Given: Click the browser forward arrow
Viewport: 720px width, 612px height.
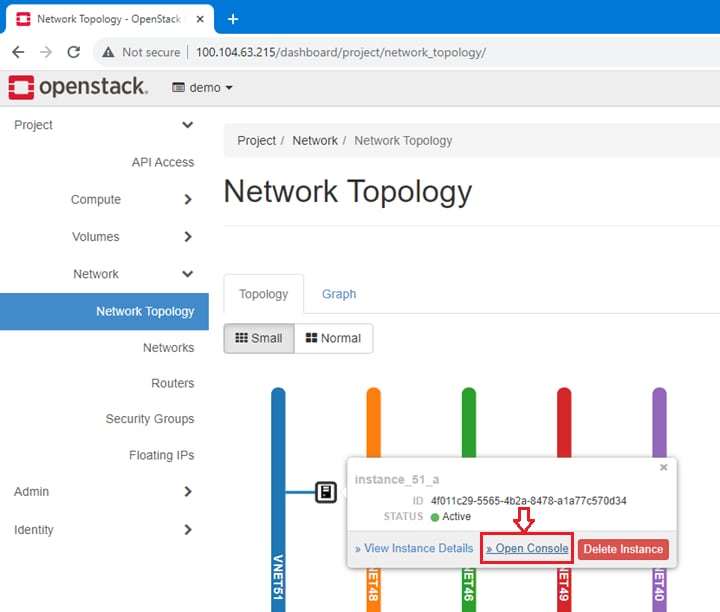Looking at the screenshot, I should pos(46,52).
